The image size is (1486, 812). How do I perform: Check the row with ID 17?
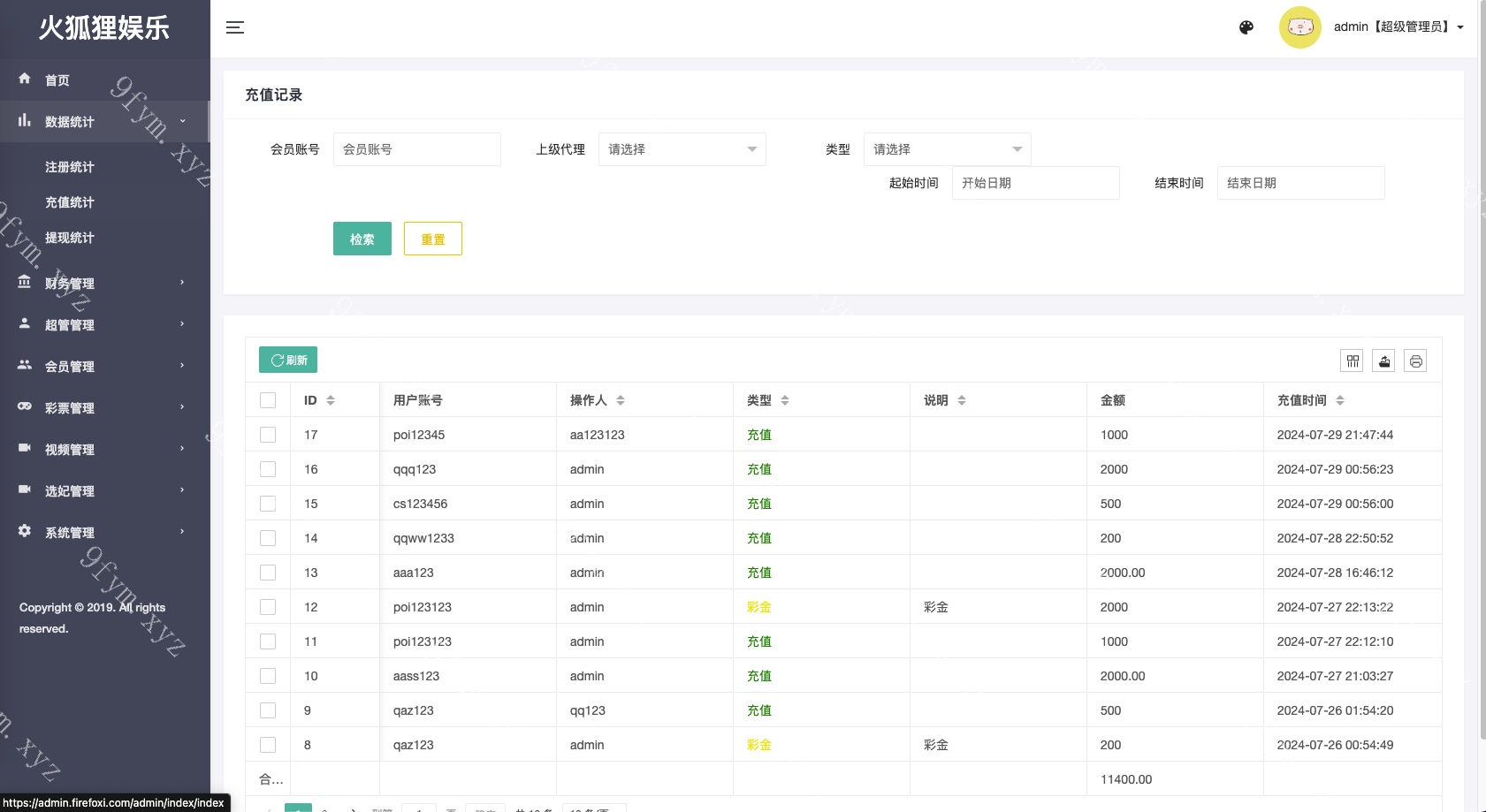point(268,435)
